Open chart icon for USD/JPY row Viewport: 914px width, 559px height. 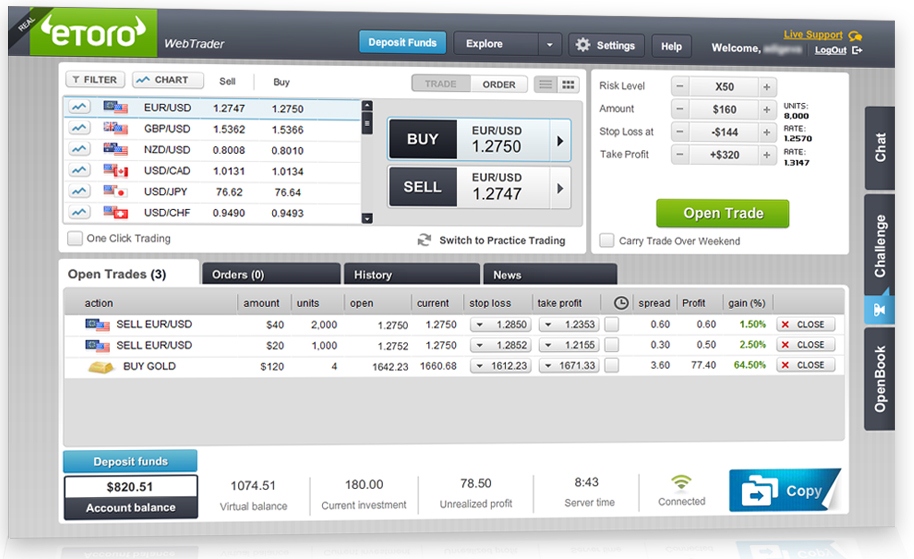click(79, 191)
